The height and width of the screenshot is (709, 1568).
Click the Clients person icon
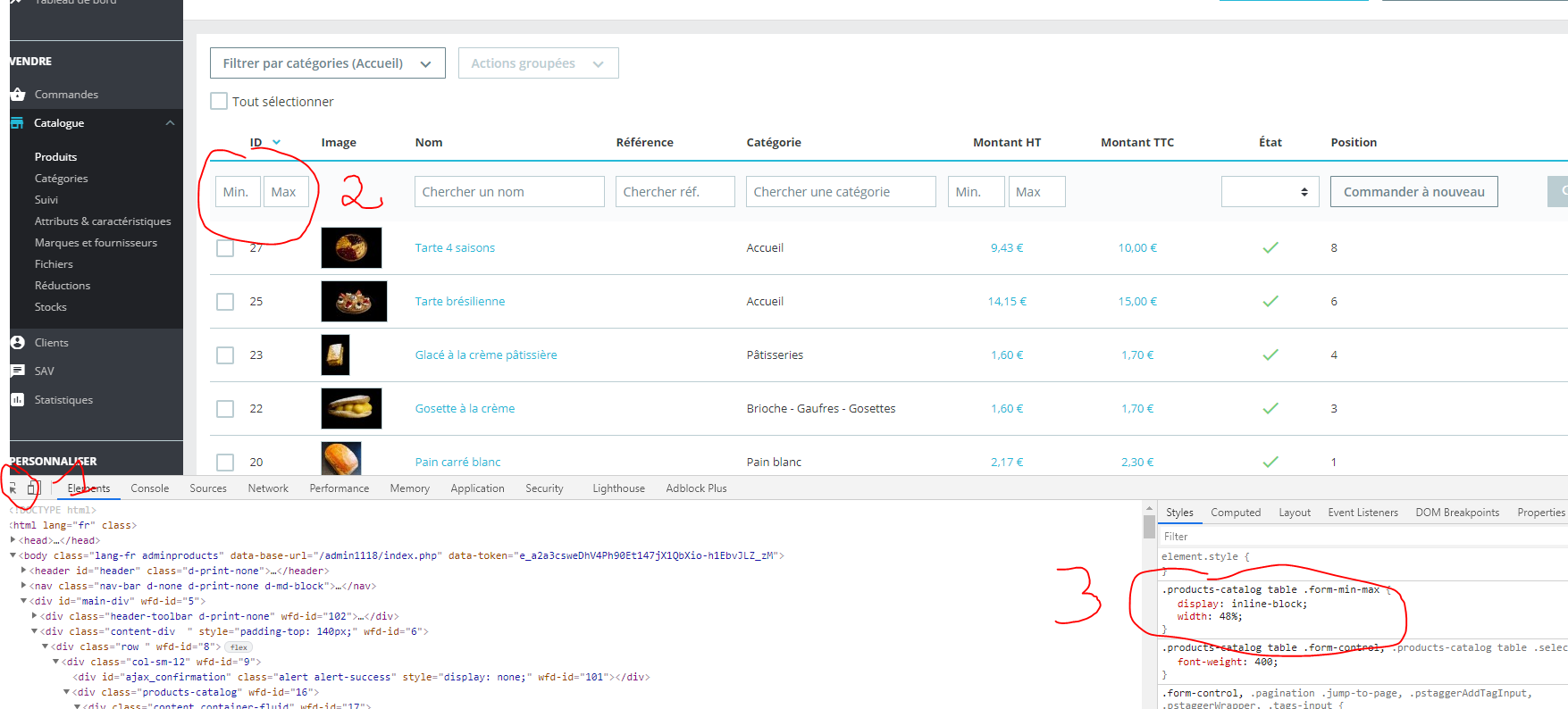pyautogui.click(x=18, y=342)
